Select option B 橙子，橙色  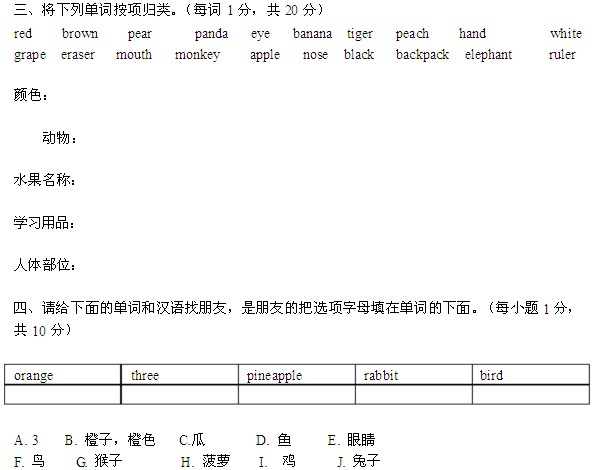pos(110,440)
